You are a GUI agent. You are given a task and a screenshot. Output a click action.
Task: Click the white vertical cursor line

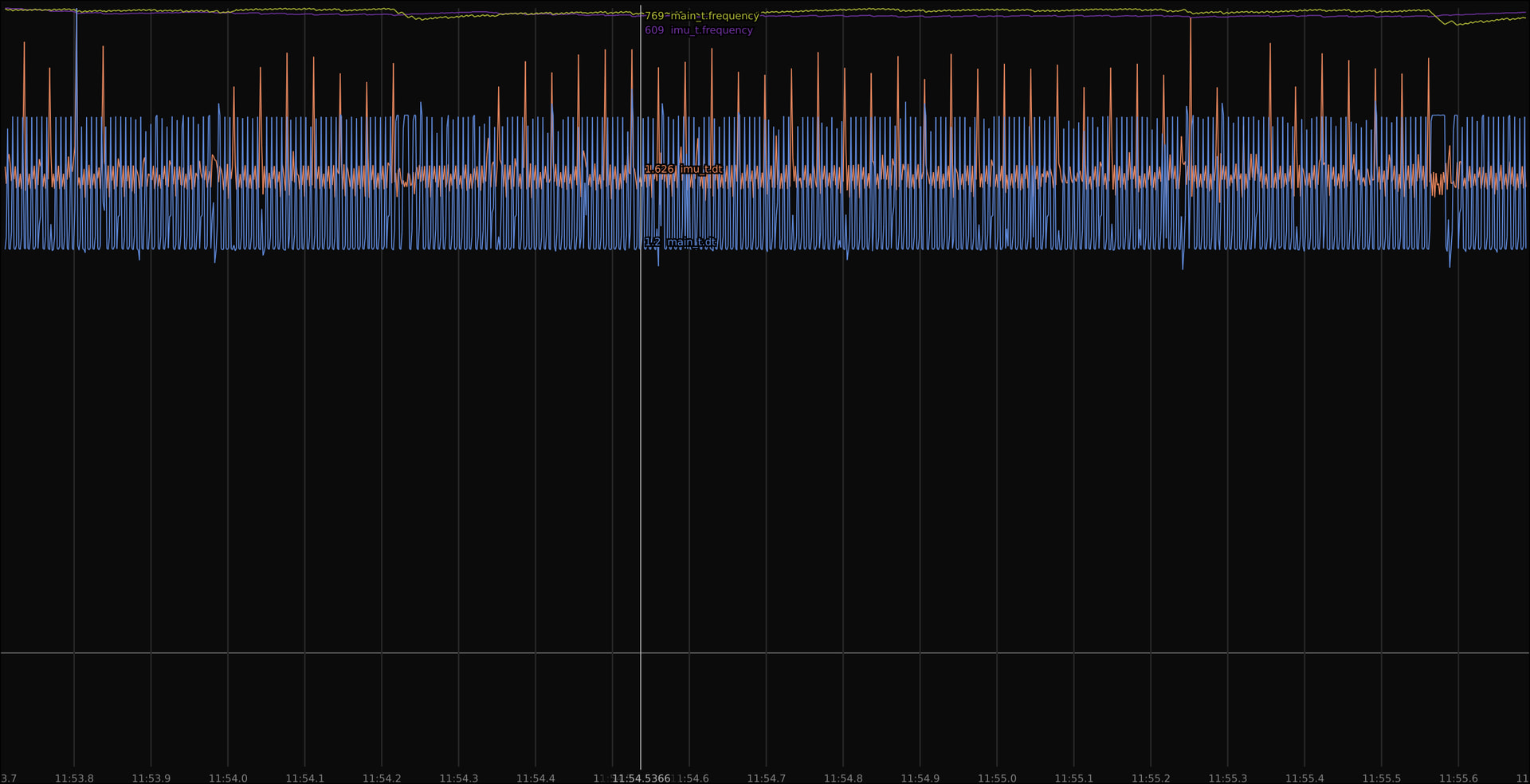641,478
